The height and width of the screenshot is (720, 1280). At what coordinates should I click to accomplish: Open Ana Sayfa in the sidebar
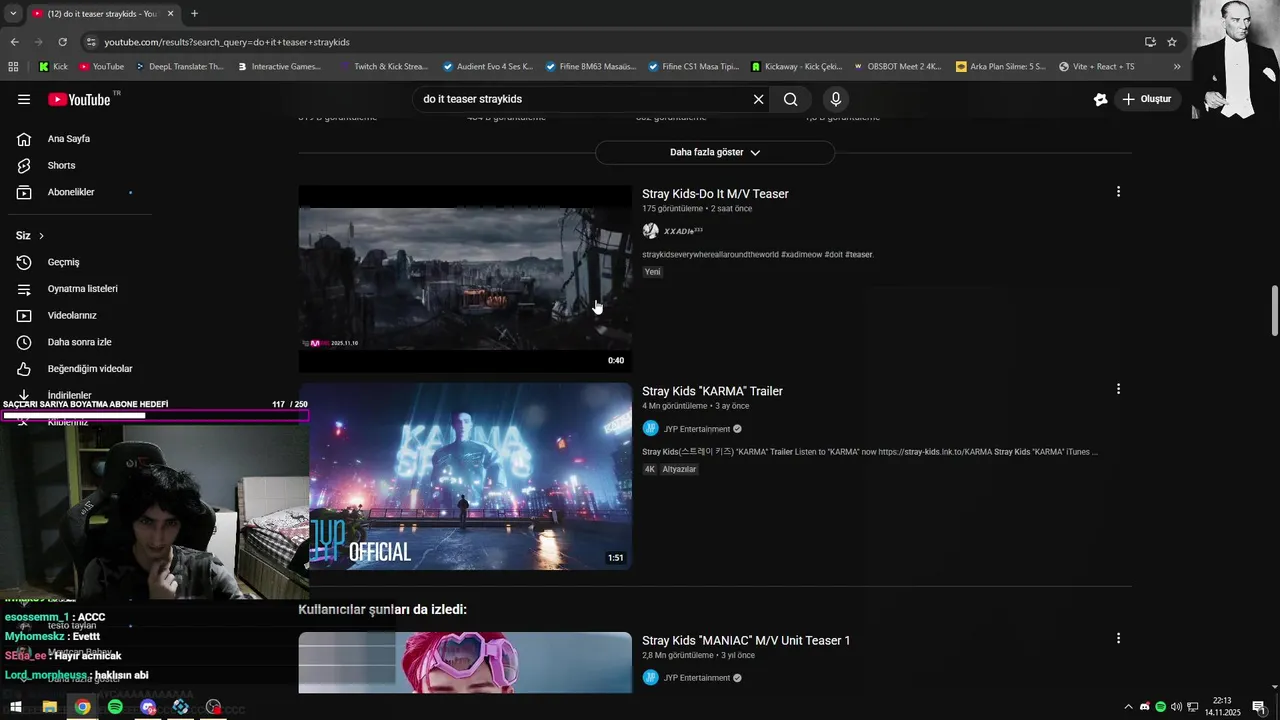68,139
